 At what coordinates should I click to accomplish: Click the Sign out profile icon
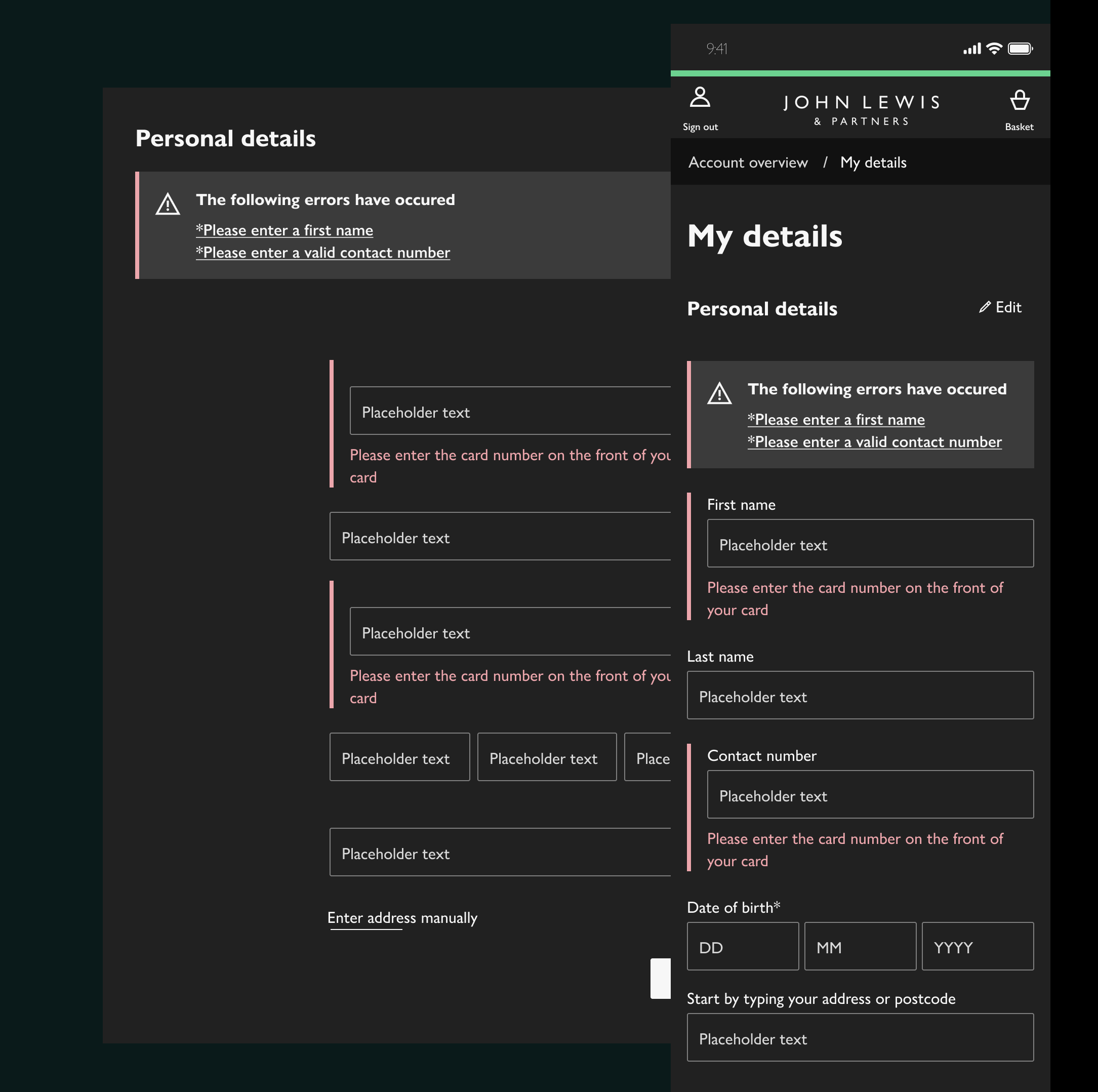coord(700,97)
